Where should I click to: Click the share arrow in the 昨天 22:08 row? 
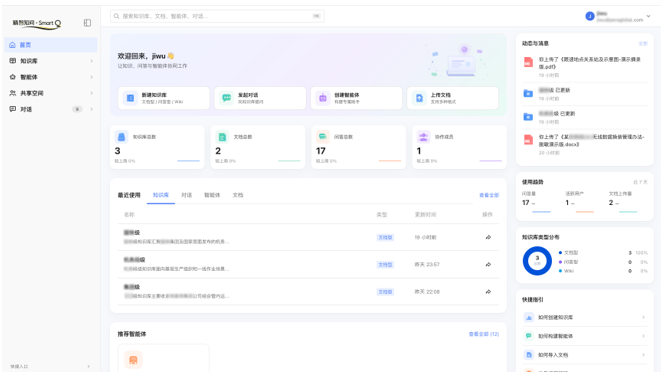pos(488,291)
